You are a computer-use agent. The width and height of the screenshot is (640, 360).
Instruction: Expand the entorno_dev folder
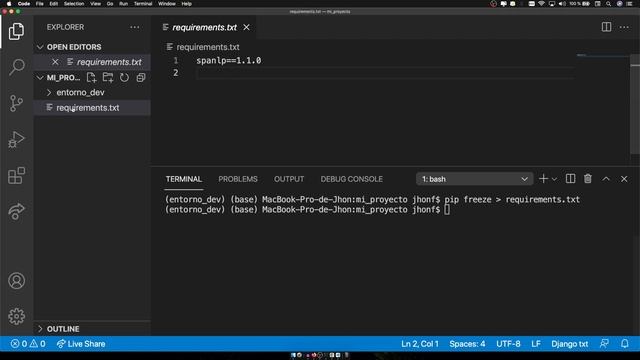pos(92,93)
